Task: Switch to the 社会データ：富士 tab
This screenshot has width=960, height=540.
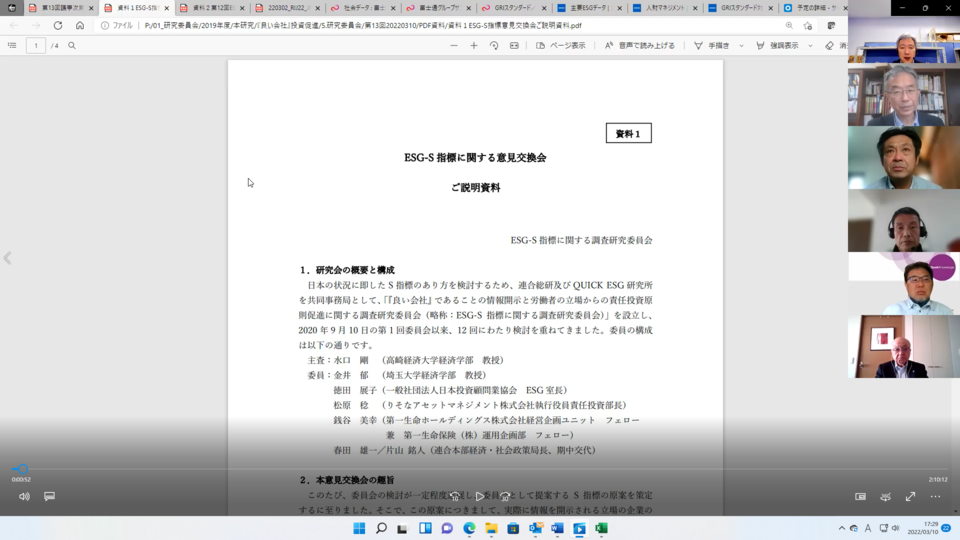Action: [x=362, y=8]
